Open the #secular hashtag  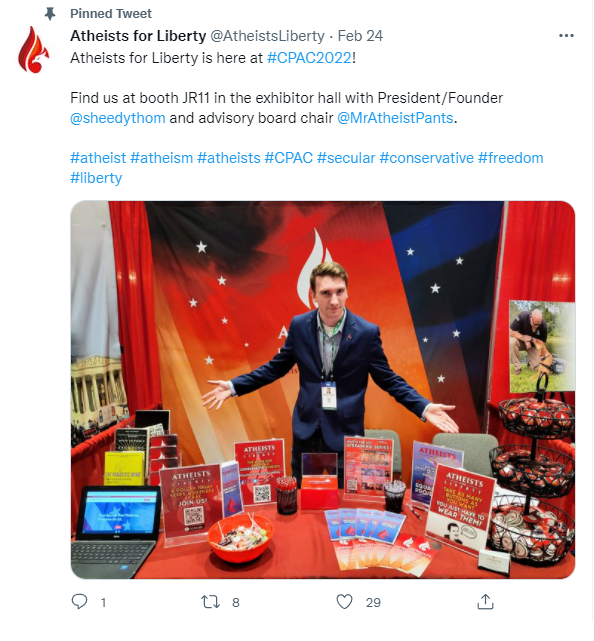[x=346, y=158]
